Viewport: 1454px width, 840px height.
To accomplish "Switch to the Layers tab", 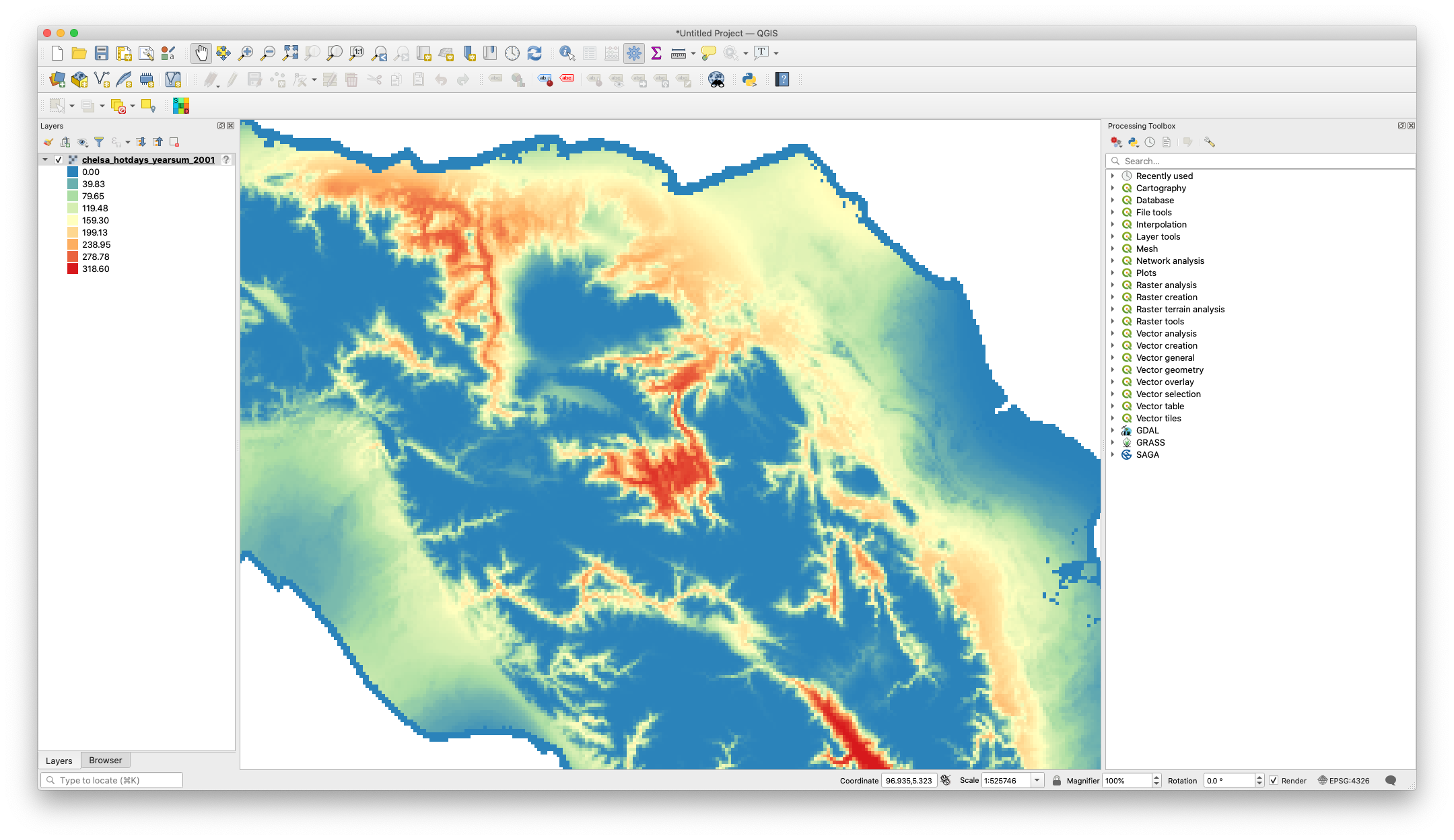I will pos(59,761).
